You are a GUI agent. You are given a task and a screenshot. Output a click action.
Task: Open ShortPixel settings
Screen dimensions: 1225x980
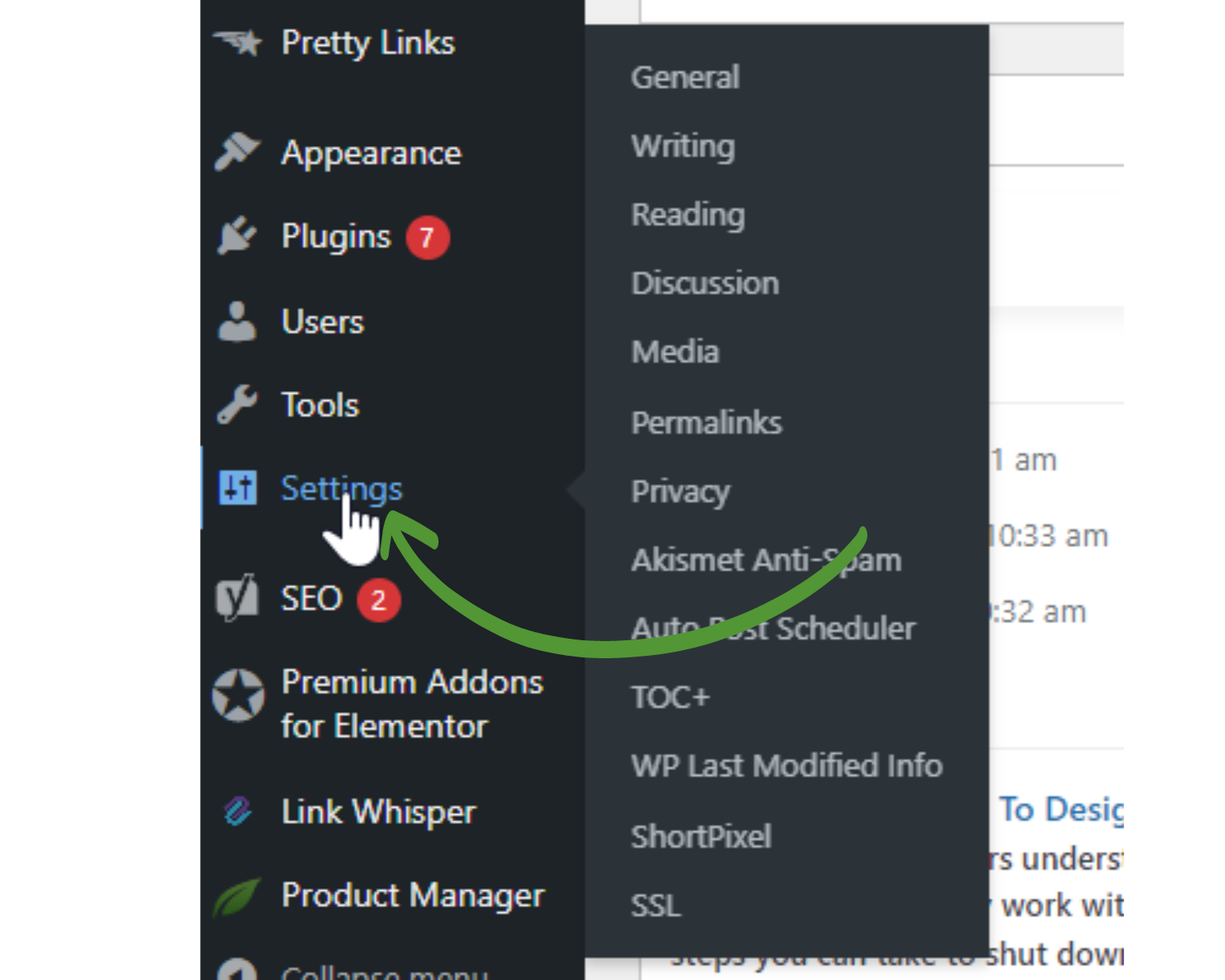click(x=701, y=835)
